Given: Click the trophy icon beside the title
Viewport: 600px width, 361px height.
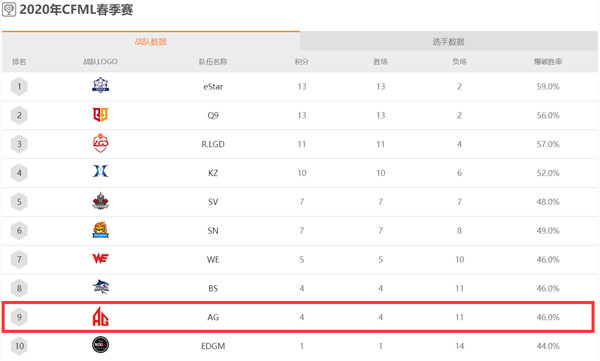Looking at the screenshot, I should pyautogui.click(x=9, y=10).
